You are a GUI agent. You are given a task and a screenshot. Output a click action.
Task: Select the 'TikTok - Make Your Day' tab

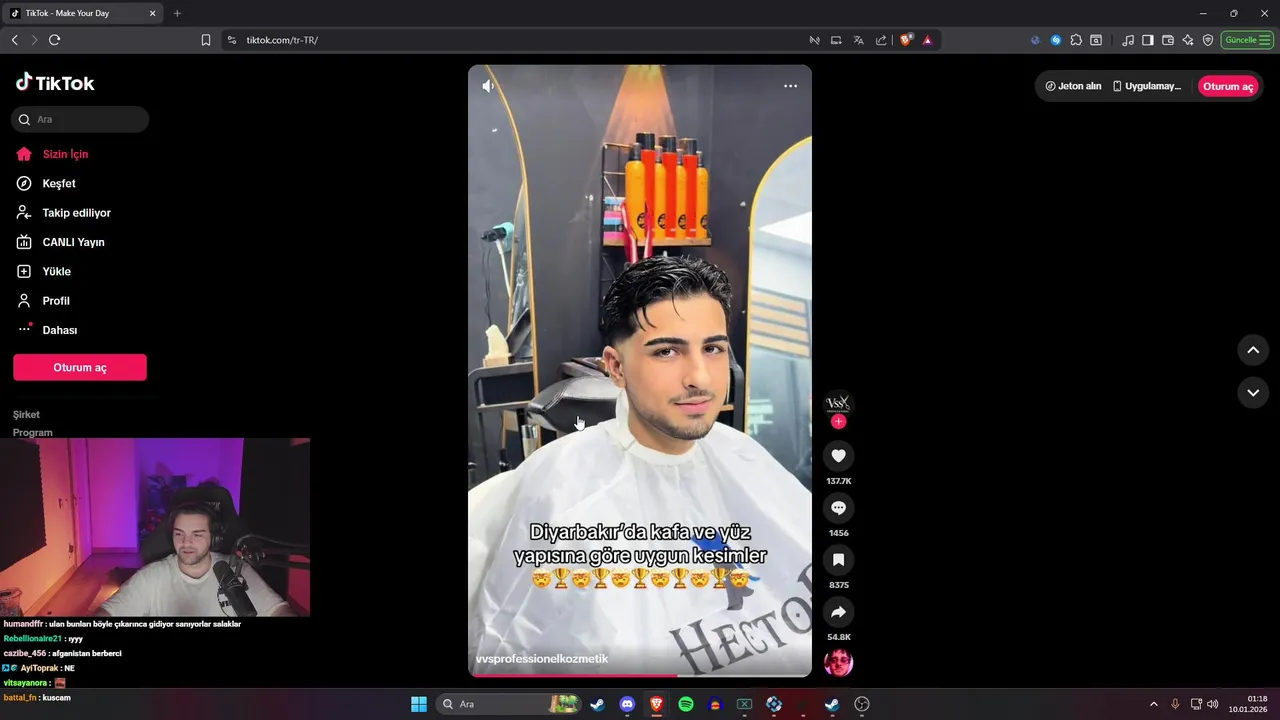pos(82,13)
